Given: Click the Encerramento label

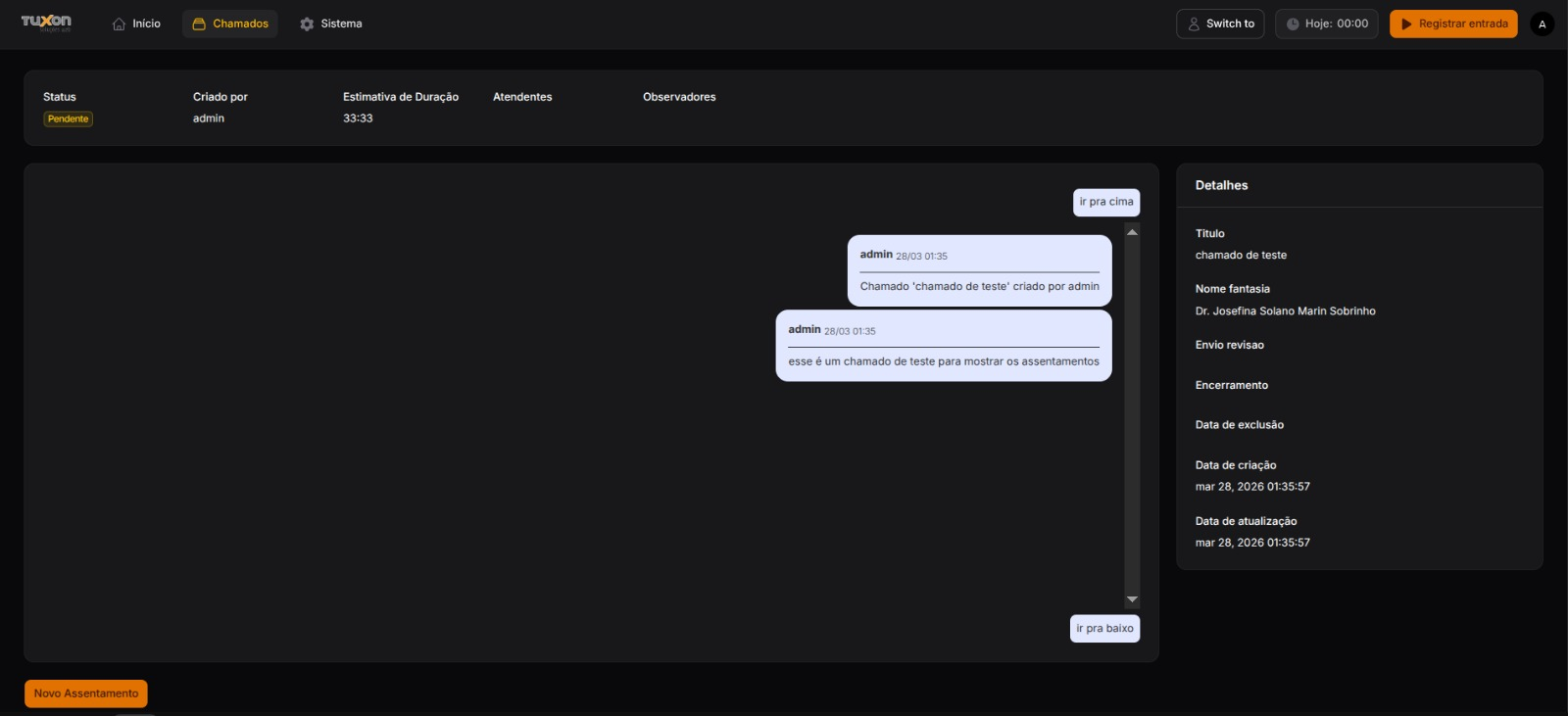Looking at the screenshot, I should (x=1231, y=385).
